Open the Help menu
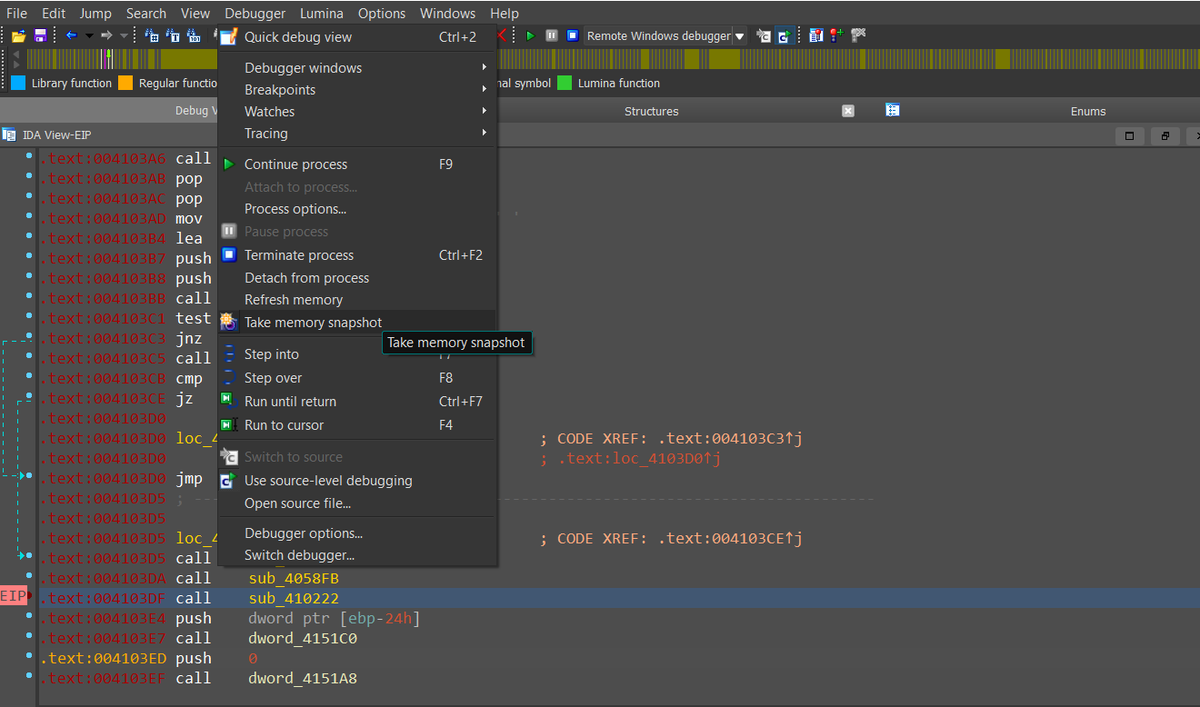Viewport: 1200px width, 707px height. tap(505, 13)
